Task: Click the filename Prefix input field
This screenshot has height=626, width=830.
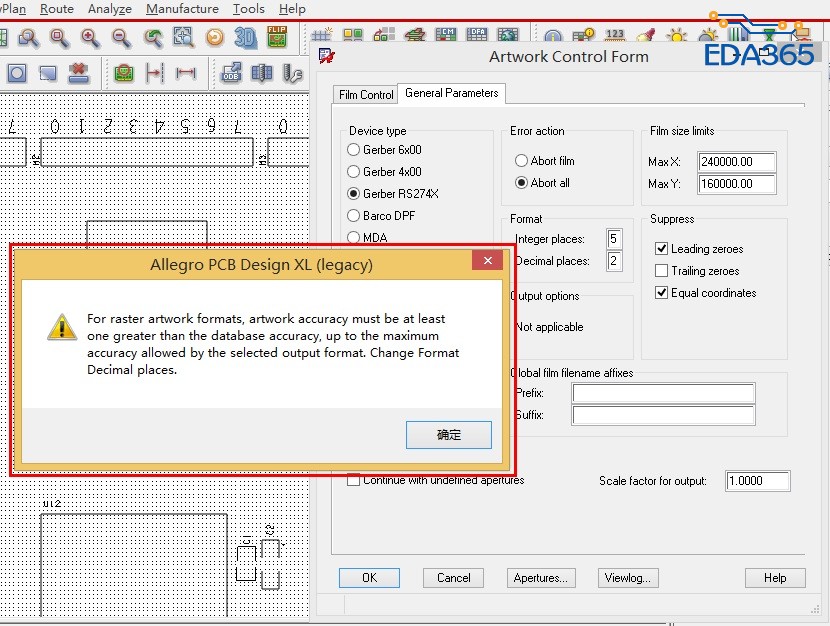Action: pos(663,393)
